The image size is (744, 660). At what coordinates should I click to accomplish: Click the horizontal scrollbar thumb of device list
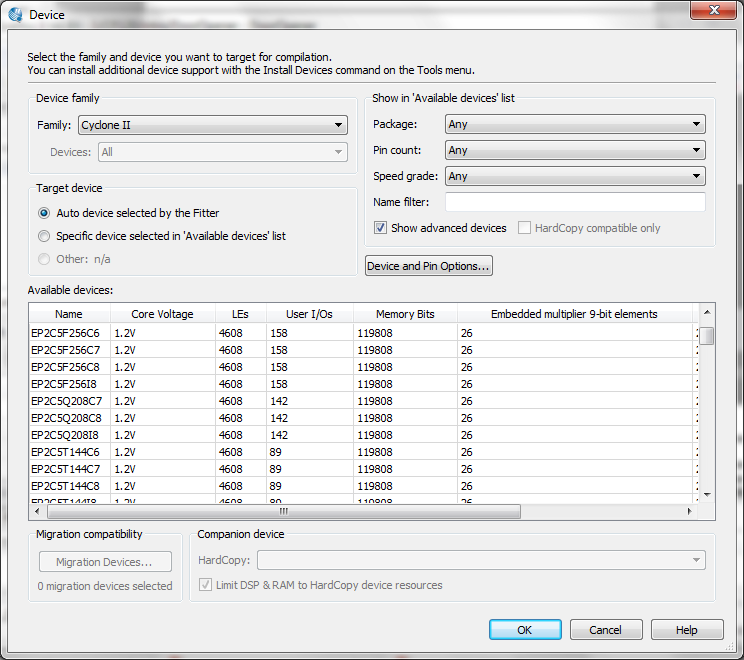point(284,511)
